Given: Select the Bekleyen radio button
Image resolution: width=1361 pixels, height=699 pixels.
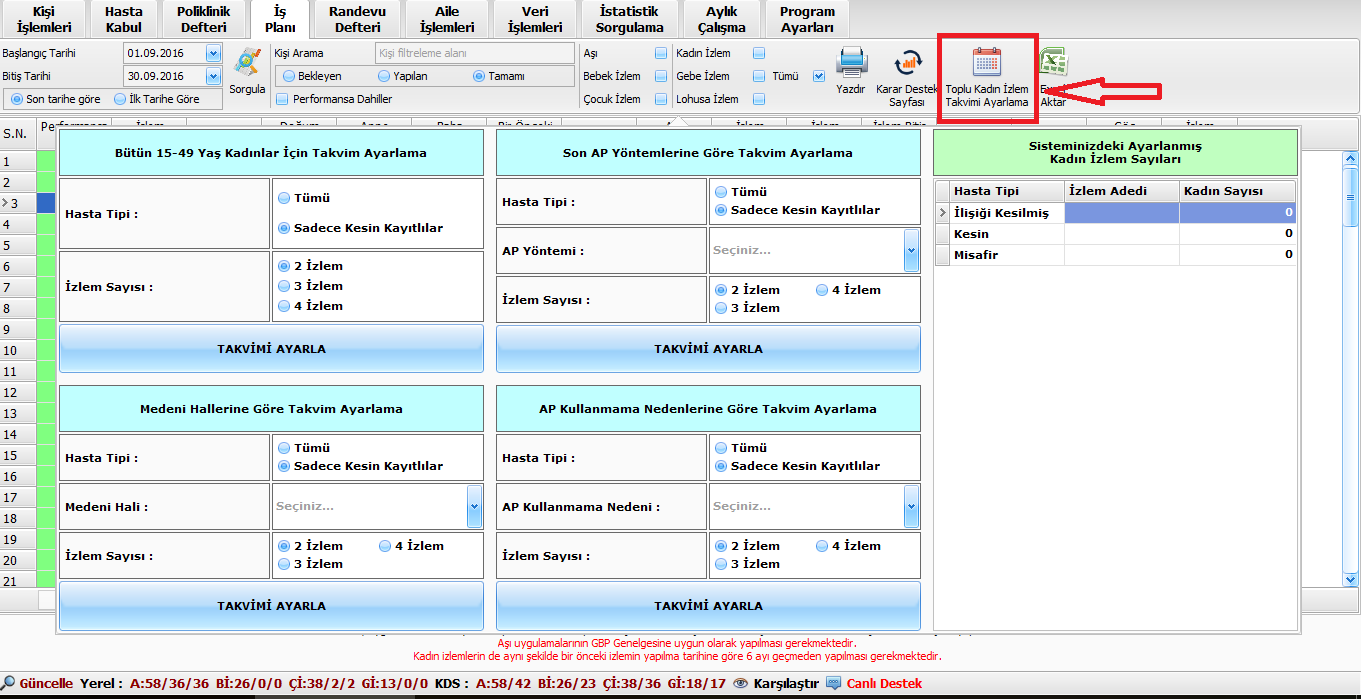Looking at the screenshot, I should pyautogui.click(x=289, y=76).
